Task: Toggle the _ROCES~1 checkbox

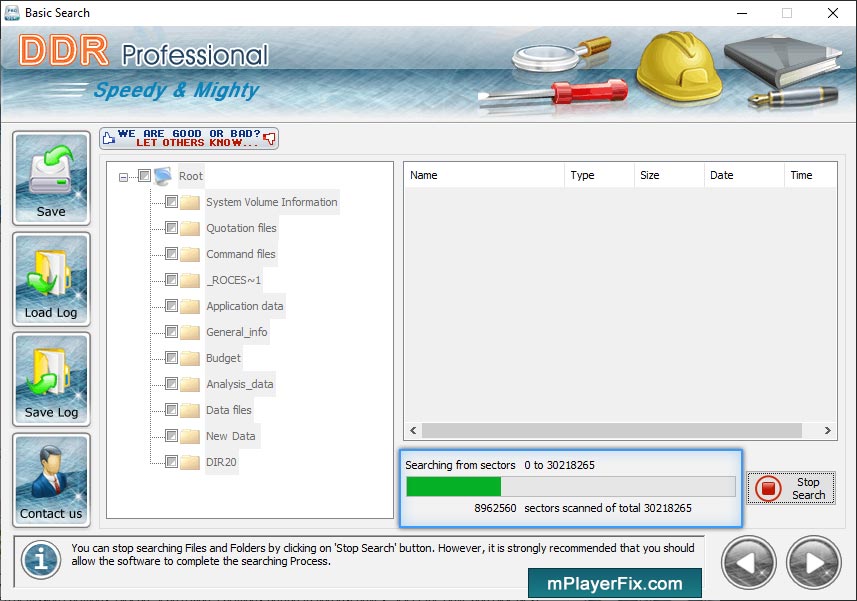Action: 172,280
